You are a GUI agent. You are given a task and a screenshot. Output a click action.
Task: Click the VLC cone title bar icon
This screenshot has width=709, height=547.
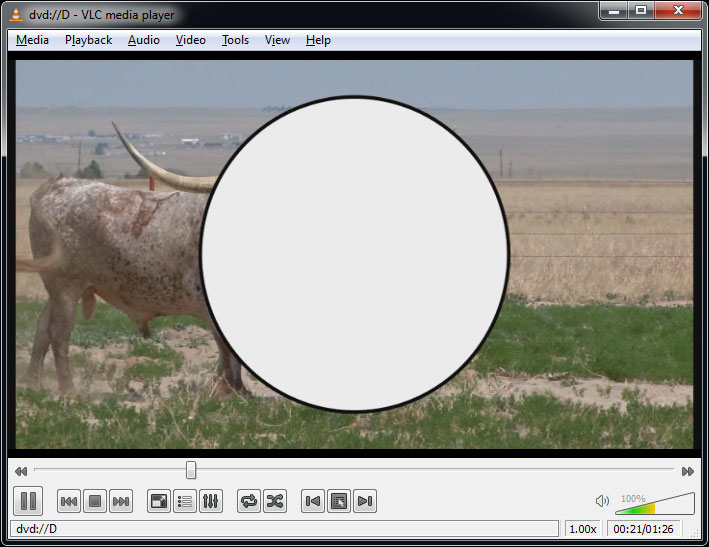[x=16, y=14]
